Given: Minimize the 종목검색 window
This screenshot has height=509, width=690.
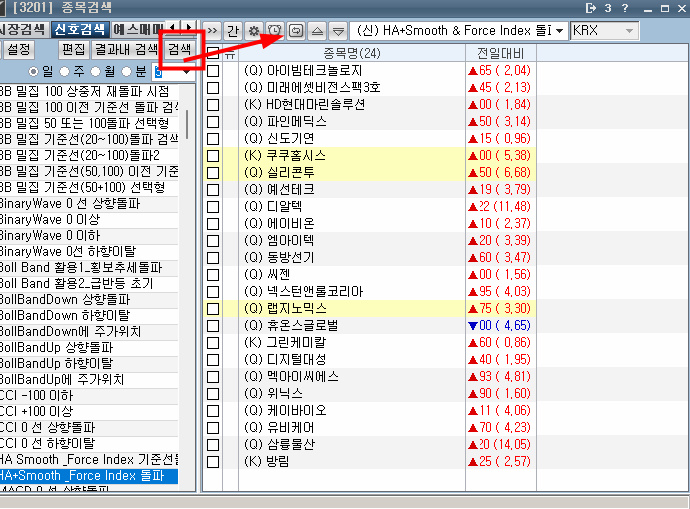Looking at the screenshot, I should 647,8.
